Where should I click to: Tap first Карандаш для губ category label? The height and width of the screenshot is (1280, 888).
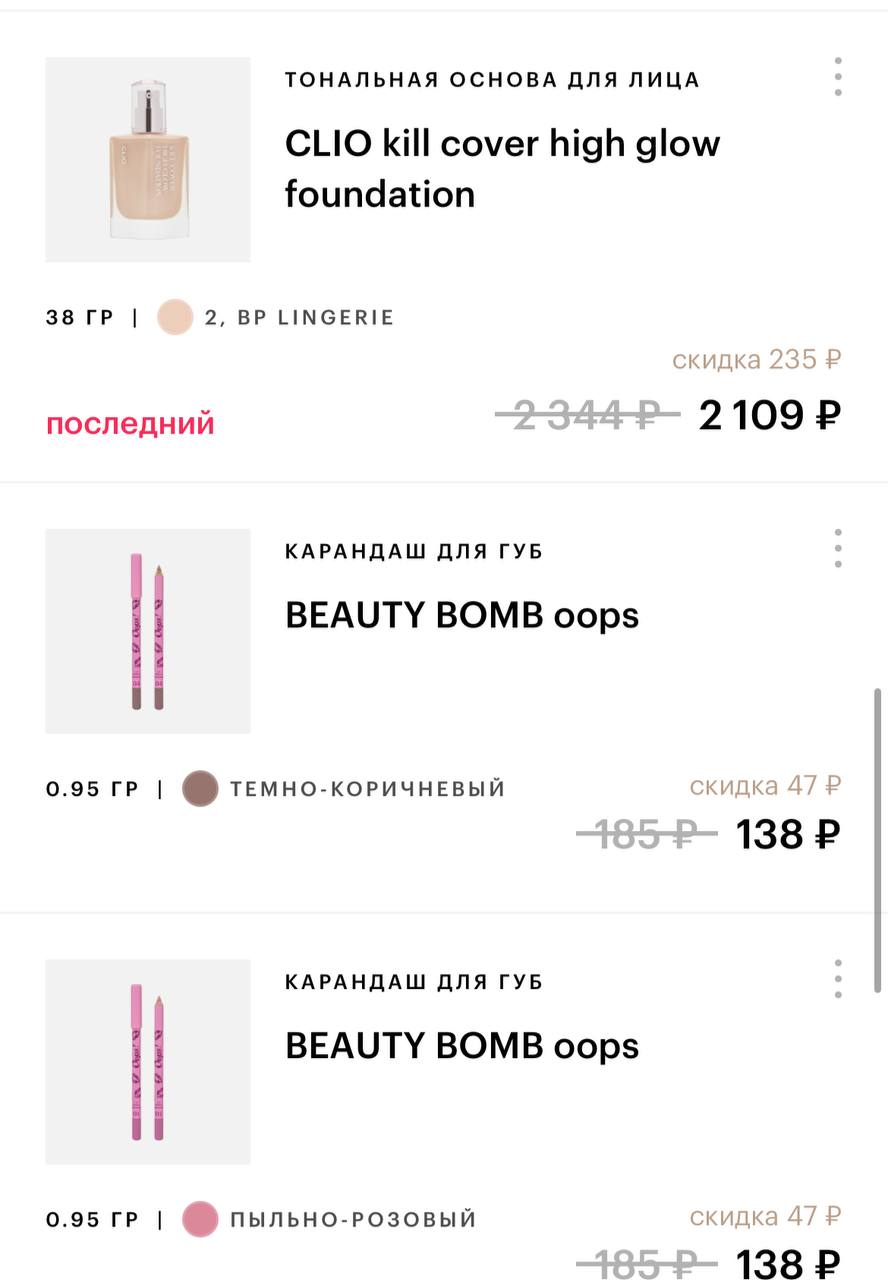coord(414,551)
